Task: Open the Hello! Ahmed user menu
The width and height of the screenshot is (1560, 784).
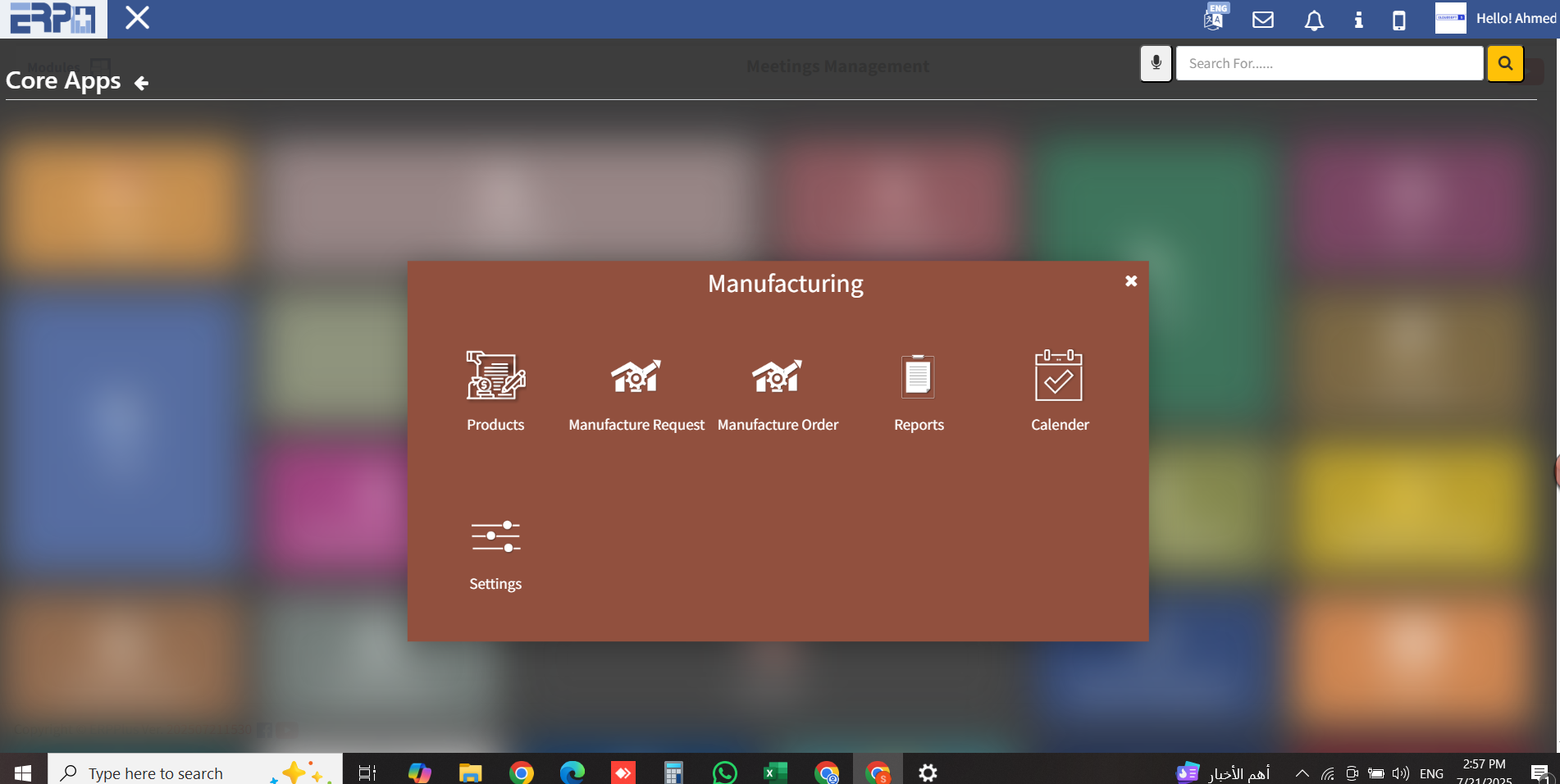Action: click(1515, 18)
